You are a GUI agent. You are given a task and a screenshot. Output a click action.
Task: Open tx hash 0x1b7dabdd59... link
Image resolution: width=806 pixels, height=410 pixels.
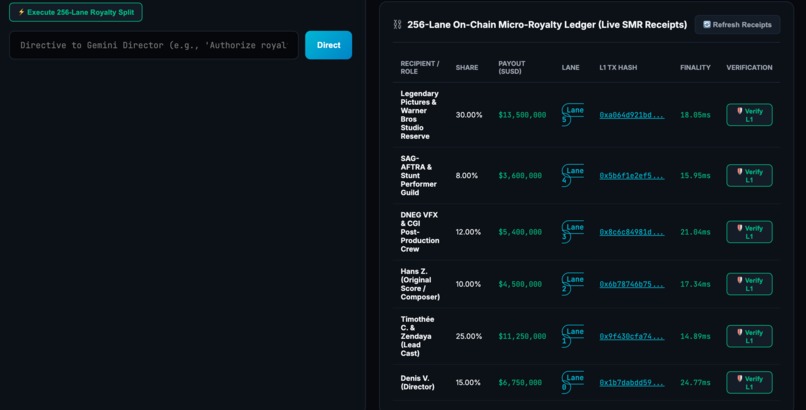pos(631,383)
